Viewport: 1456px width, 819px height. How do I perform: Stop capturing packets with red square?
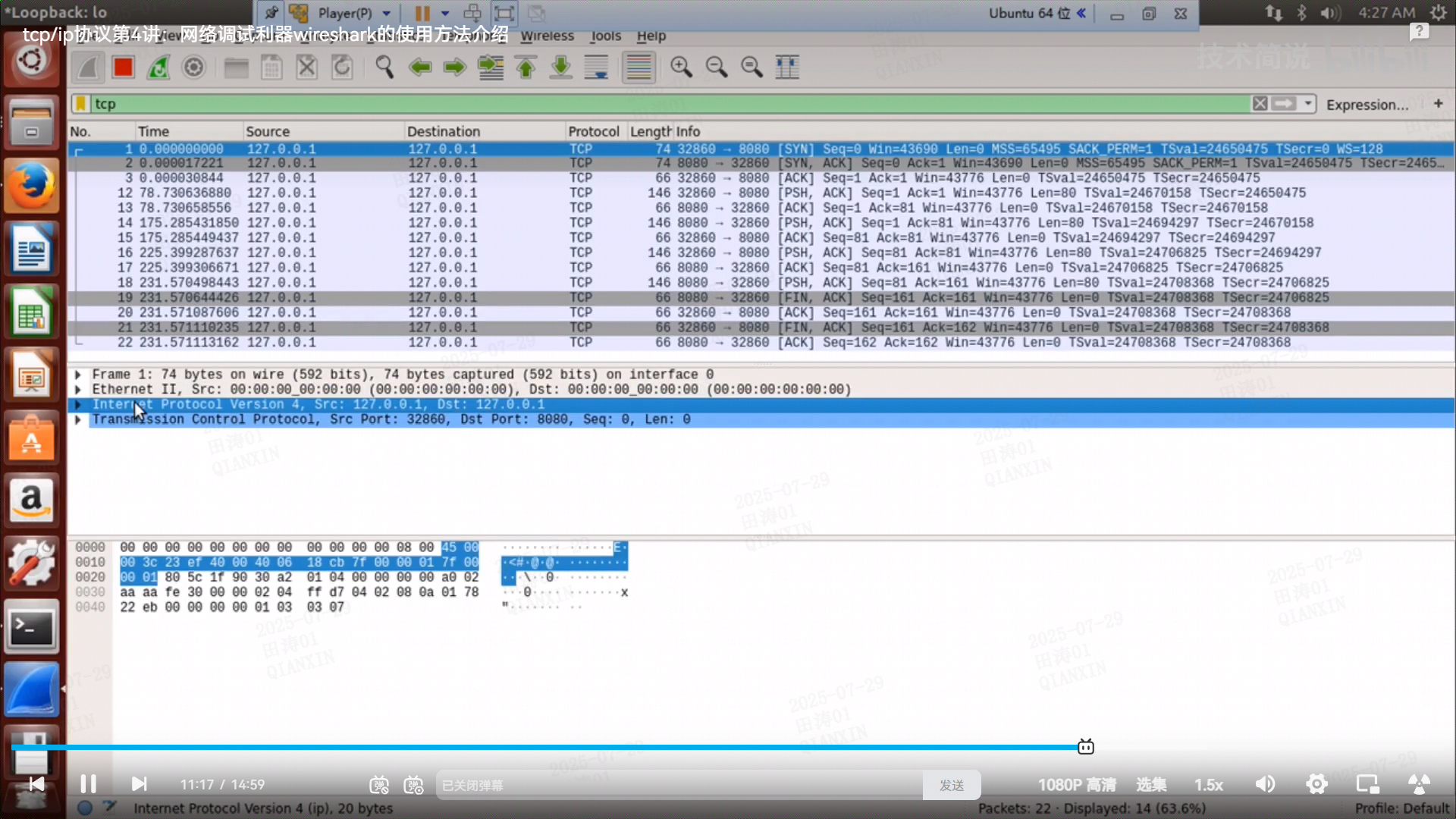tap(123, 67)
